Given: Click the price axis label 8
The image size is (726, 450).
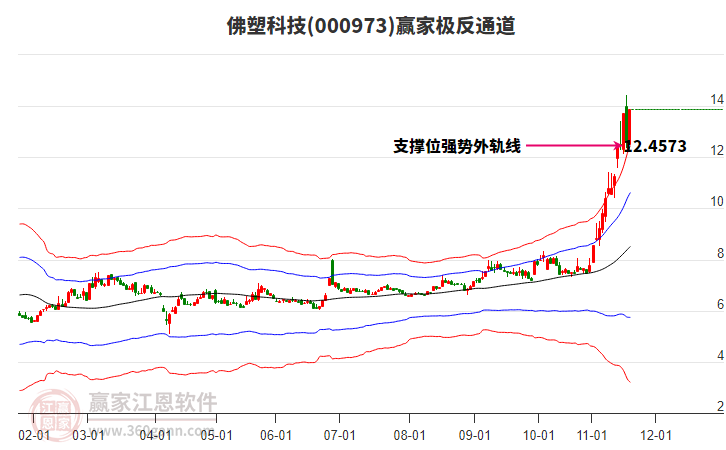Looking at the screenshot, I should (x=720, y=253).
